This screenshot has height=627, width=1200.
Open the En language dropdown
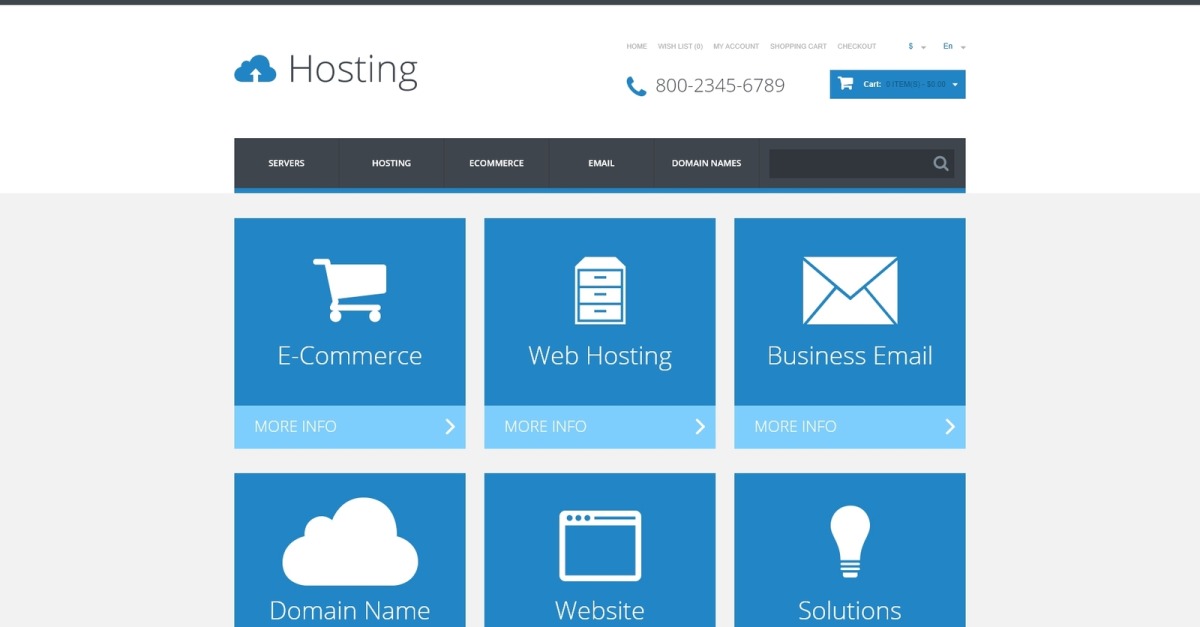[954, 47]
